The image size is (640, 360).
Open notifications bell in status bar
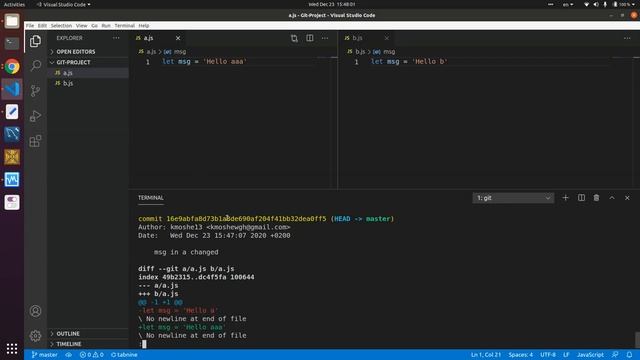[x=629, y=355]
